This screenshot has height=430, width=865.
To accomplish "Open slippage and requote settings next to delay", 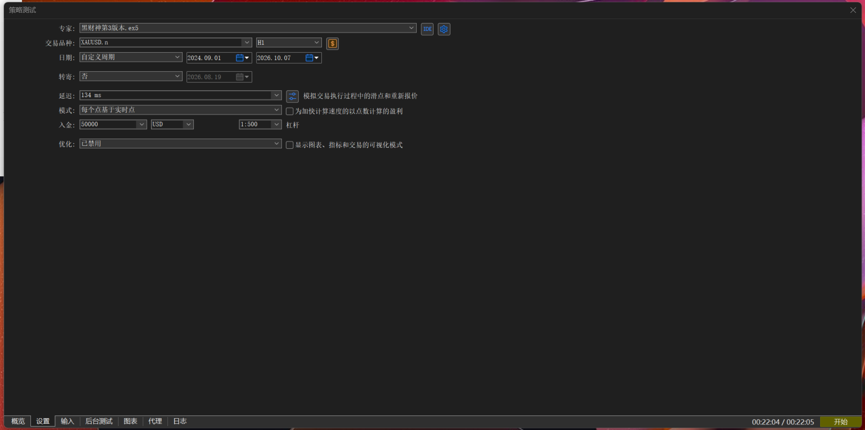I will 292,97.
